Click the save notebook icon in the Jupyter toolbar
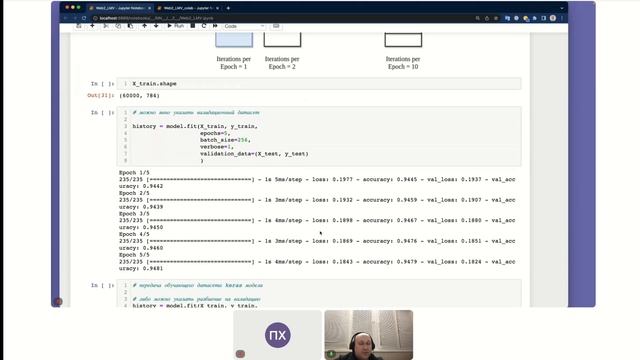Screen dimensions: 640x360 tap(79, 26)
